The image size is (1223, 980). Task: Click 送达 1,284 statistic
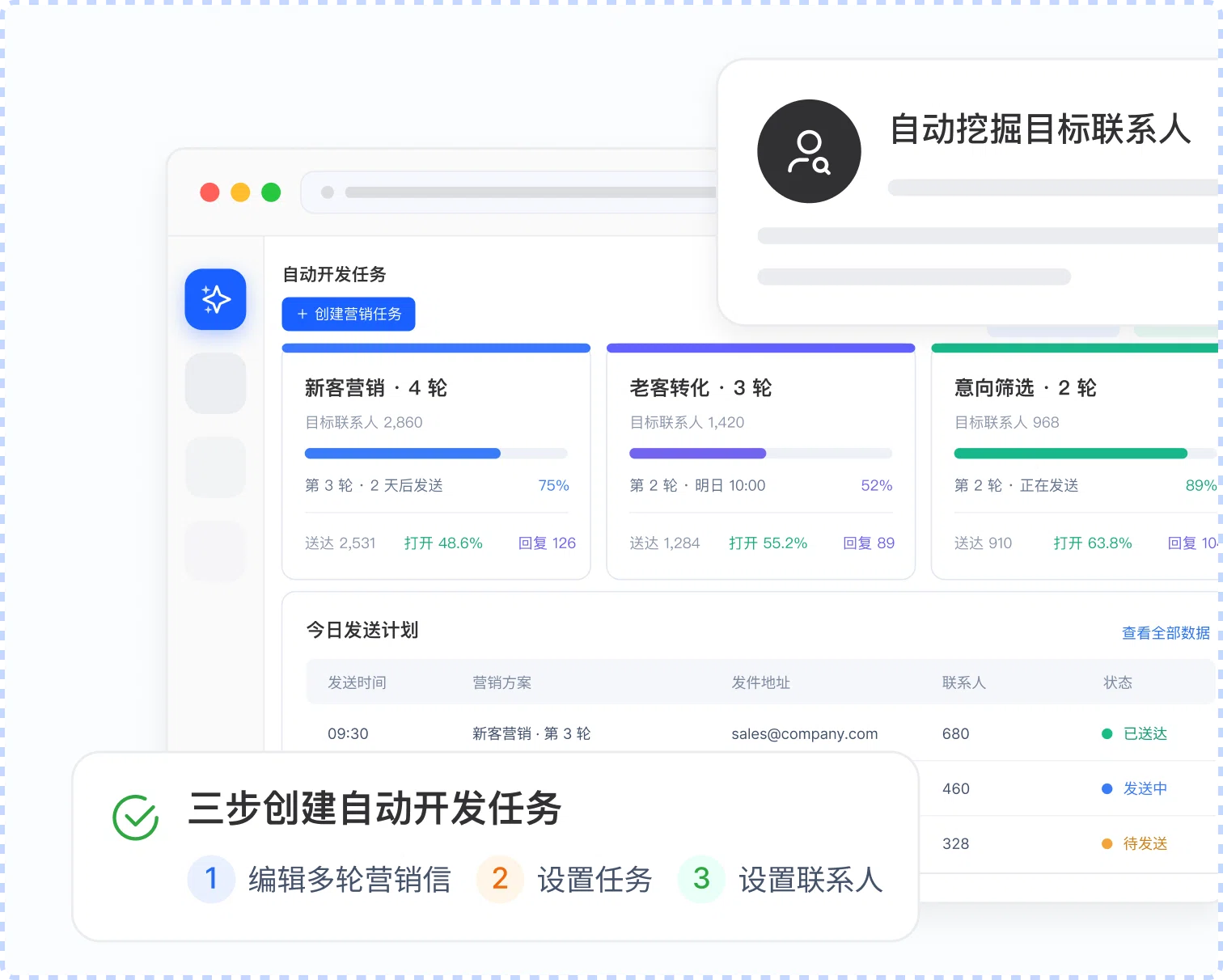665,543
